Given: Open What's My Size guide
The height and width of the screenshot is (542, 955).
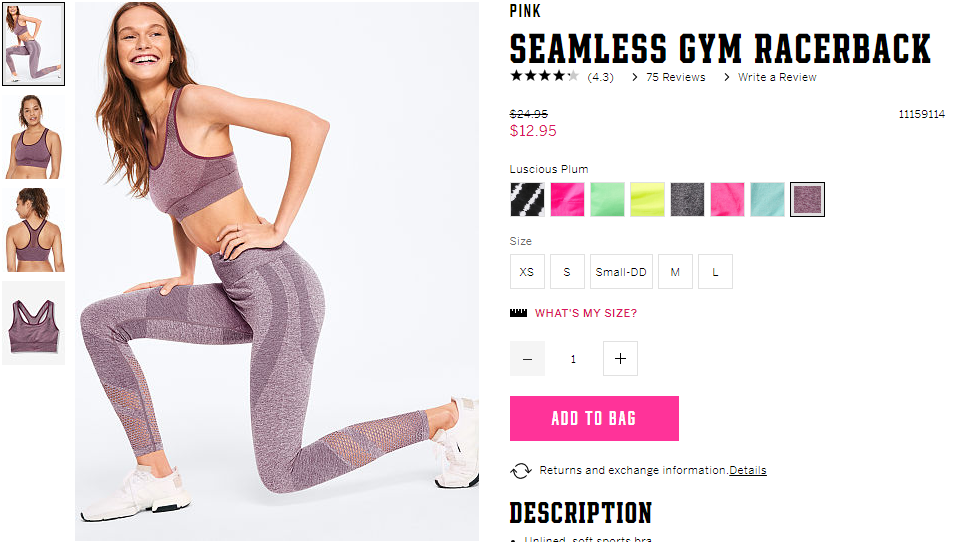Looking at the screenshot, I should point(586,313).
